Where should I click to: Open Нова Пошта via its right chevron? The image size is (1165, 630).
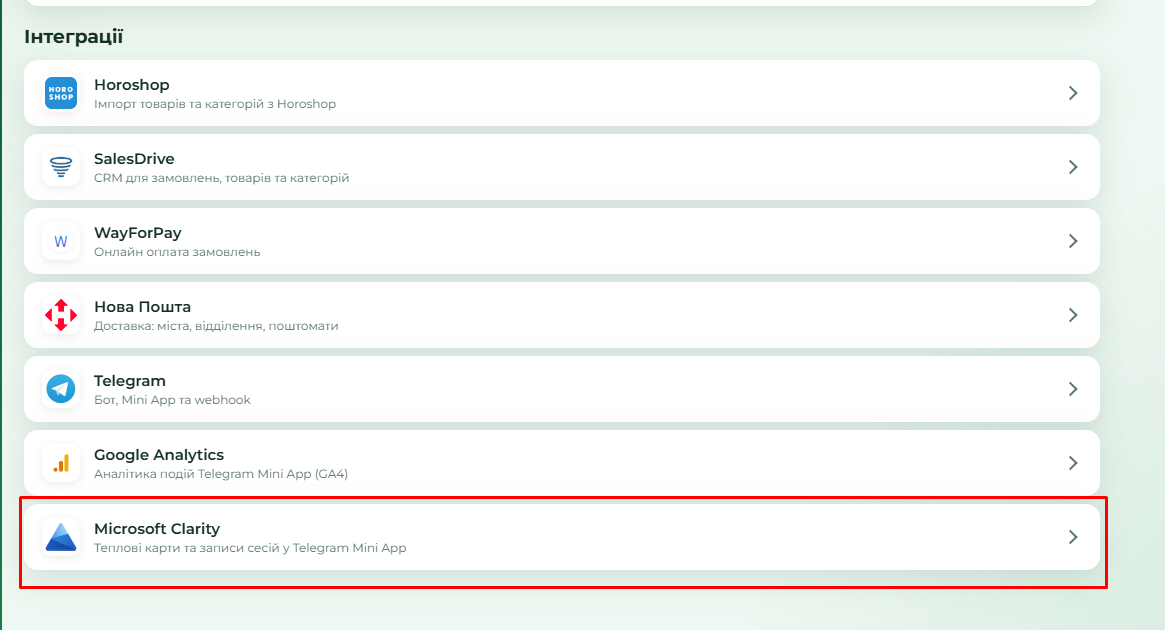1073,315
